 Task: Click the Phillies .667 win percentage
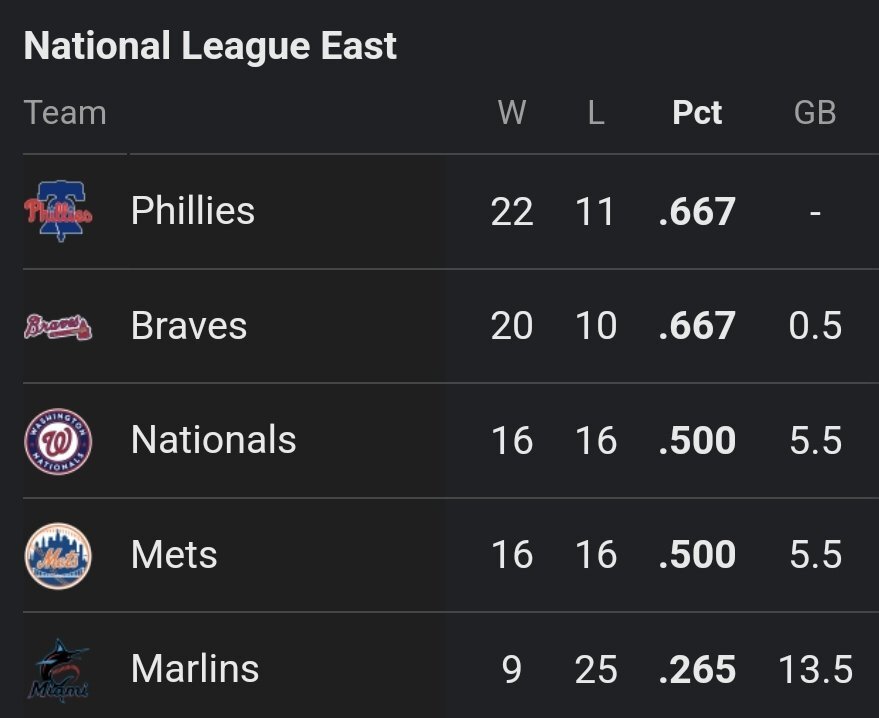point(697,212)
